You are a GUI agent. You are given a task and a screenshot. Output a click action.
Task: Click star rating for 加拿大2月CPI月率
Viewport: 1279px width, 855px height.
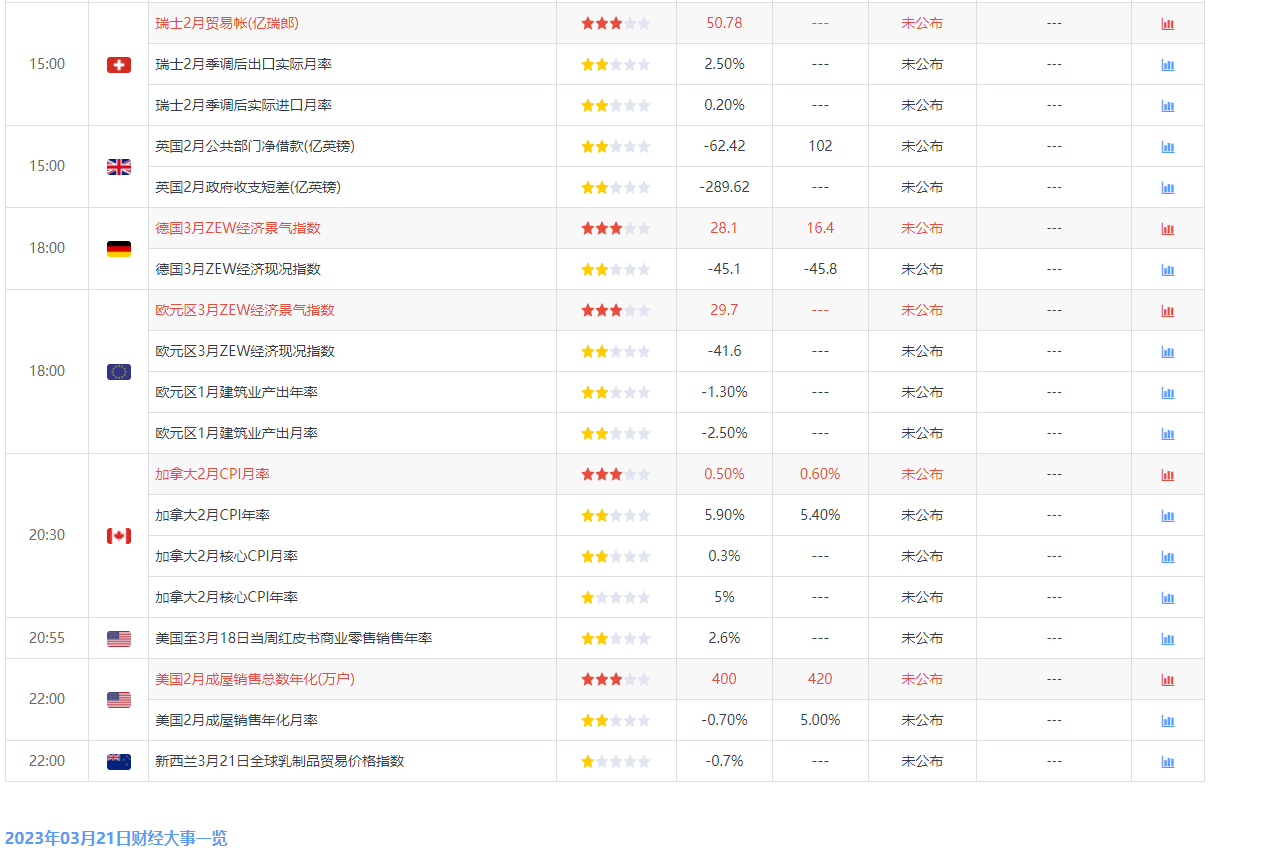(616, 474)
